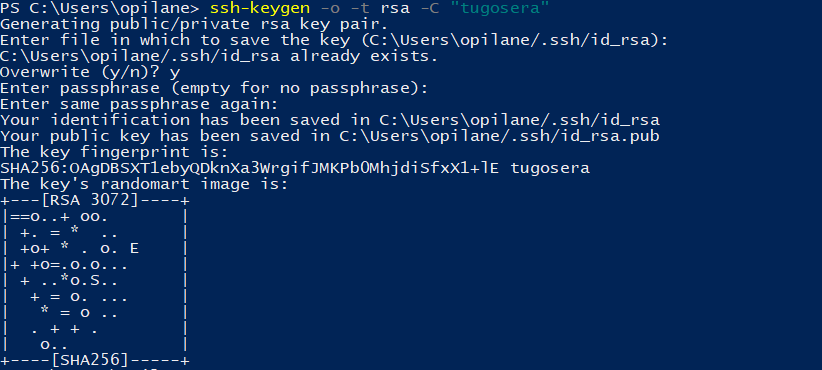Click the identification saved in id_rsa line
822x370 pixels.
click(x=330, y=121)
